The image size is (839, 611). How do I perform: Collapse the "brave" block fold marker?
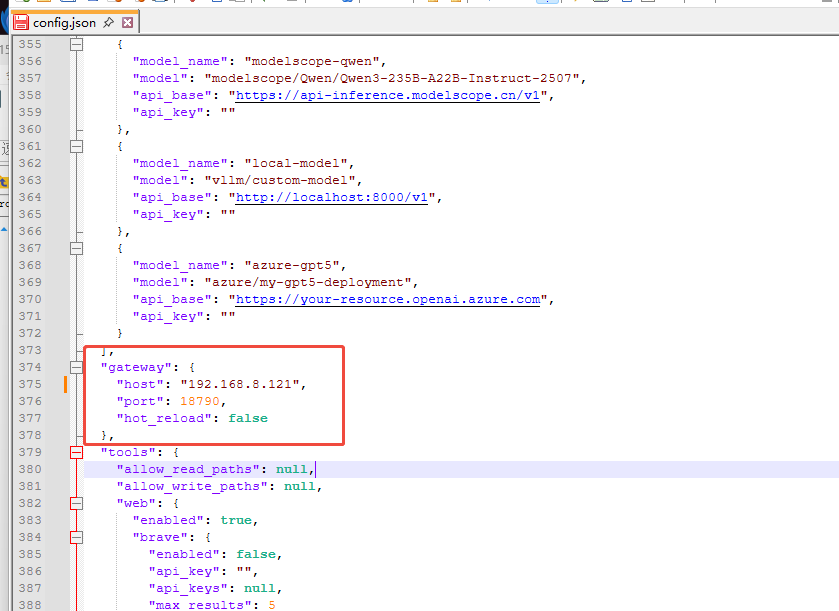pos(77,537)
